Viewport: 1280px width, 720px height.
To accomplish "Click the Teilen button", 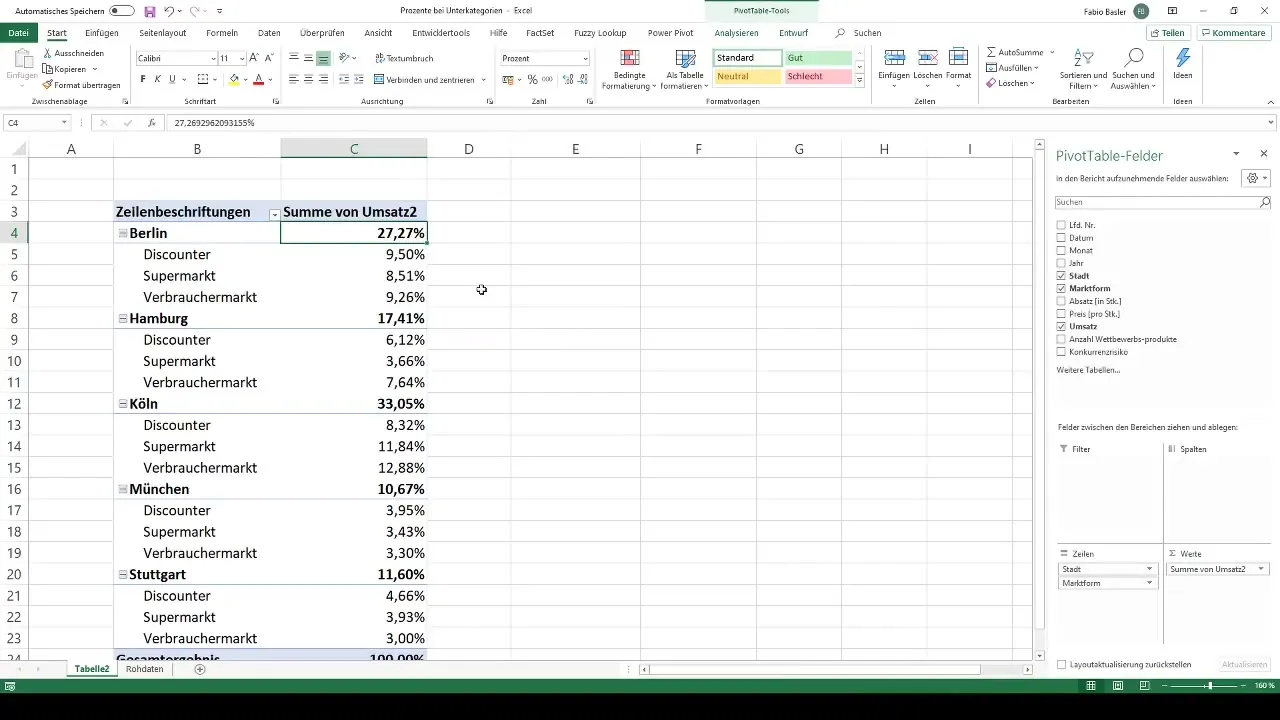I will tap(1168, 33).
